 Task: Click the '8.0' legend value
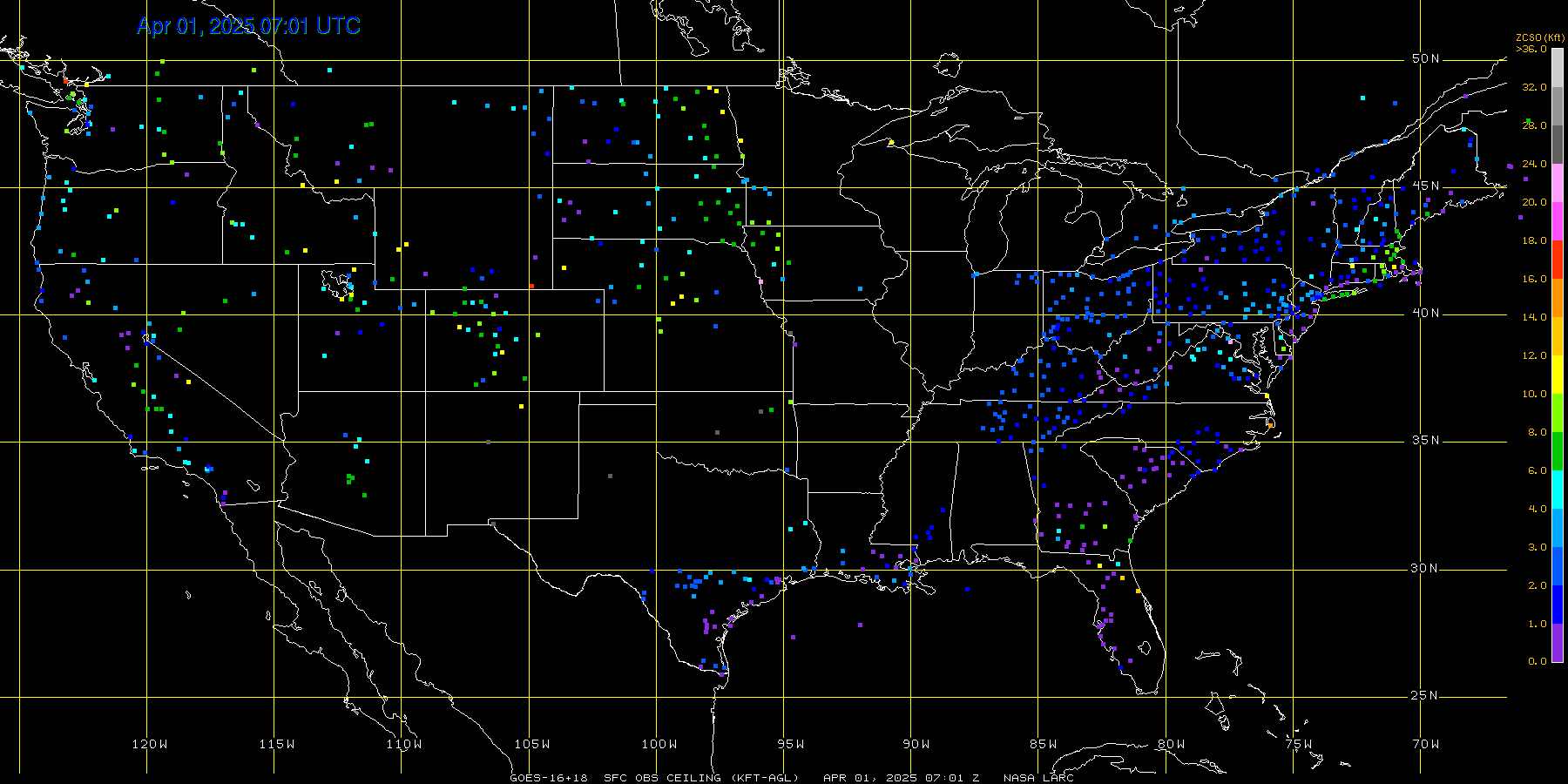pos(1538,432)
